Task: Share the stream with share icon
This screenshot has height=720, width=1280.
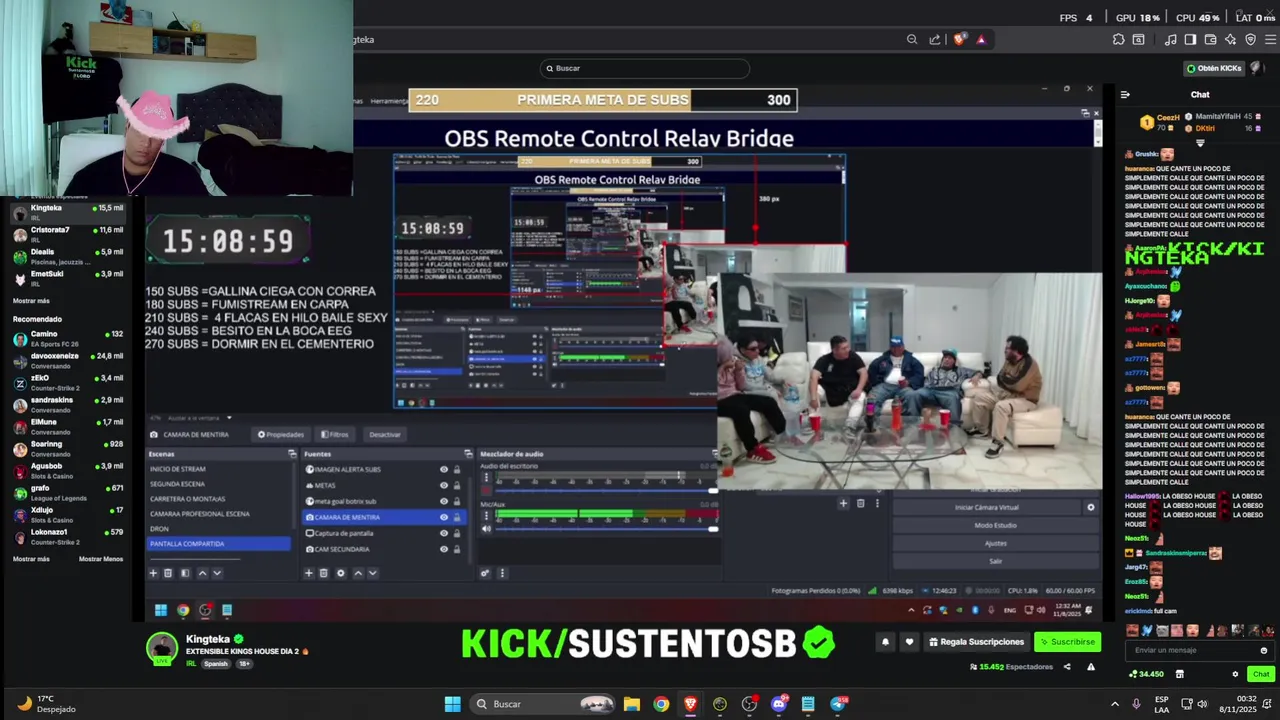Action: click(x=1067, y=667)
